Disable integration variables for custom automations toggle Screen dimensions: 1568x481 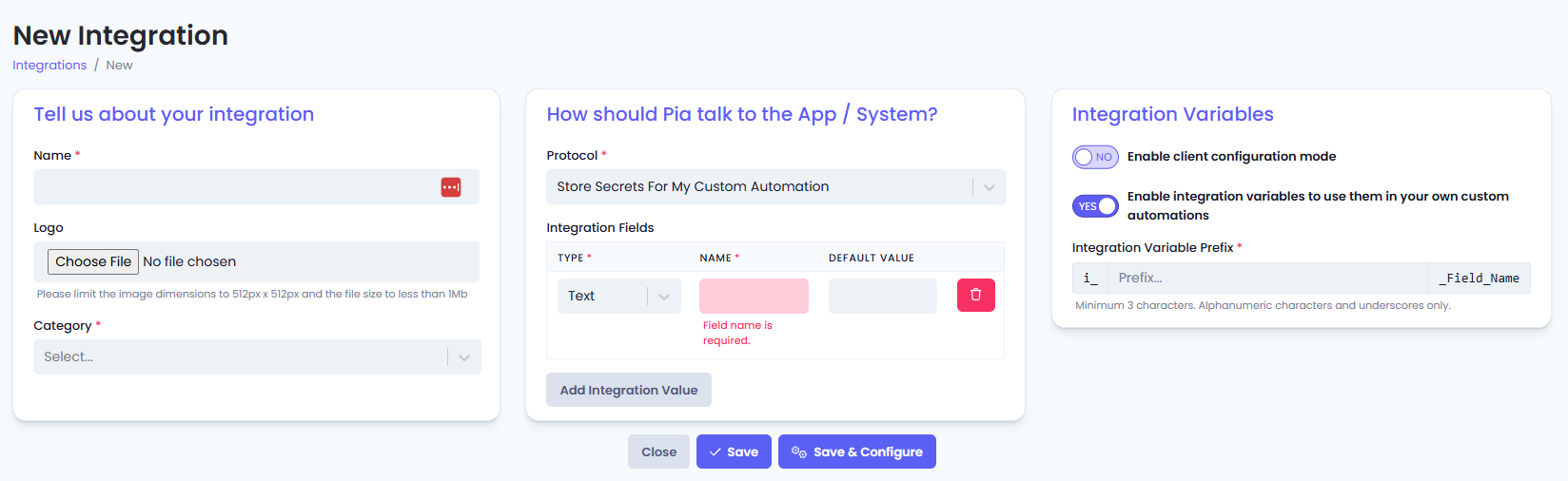click(x=1095, y=206)
